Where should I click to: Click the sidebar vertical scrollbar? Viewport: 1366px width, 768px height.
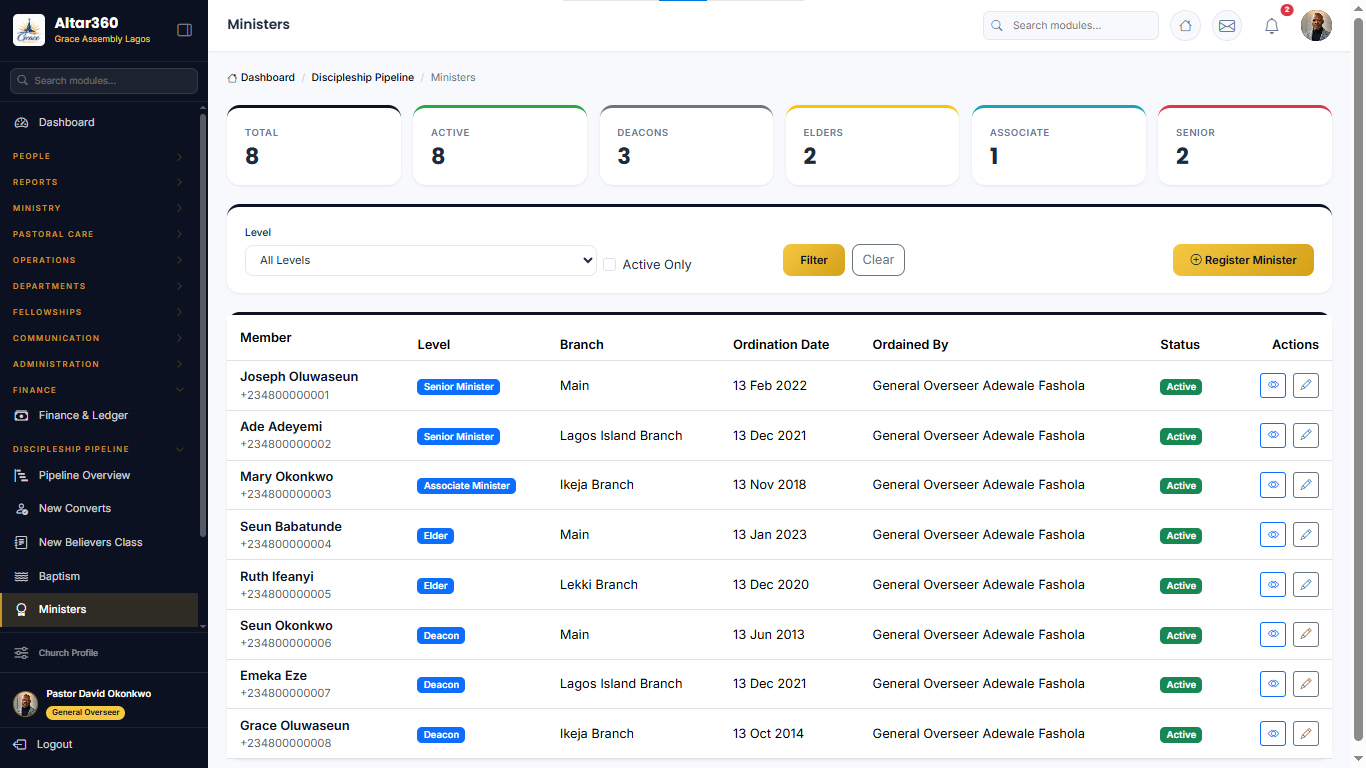pyautogui.click(x=203, y=325)
